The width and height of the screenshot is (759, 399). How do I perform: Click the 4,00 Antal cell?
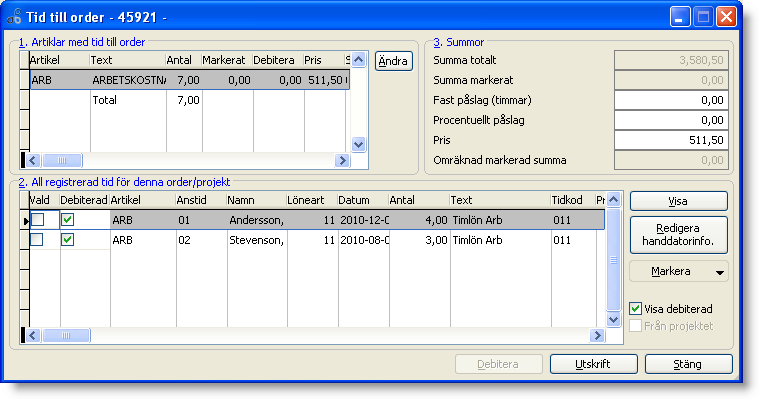tap(420, 220)
